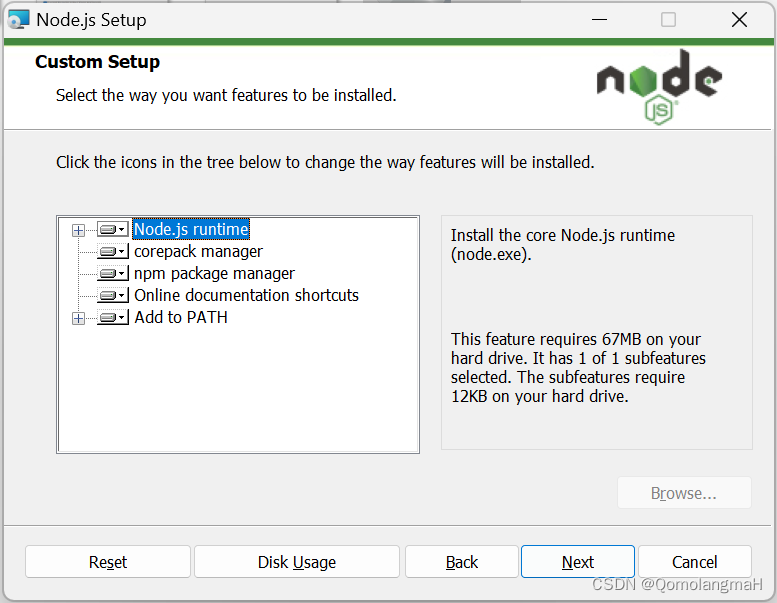Click the Reset button
The image size is (777, 603).
point(108,562)
